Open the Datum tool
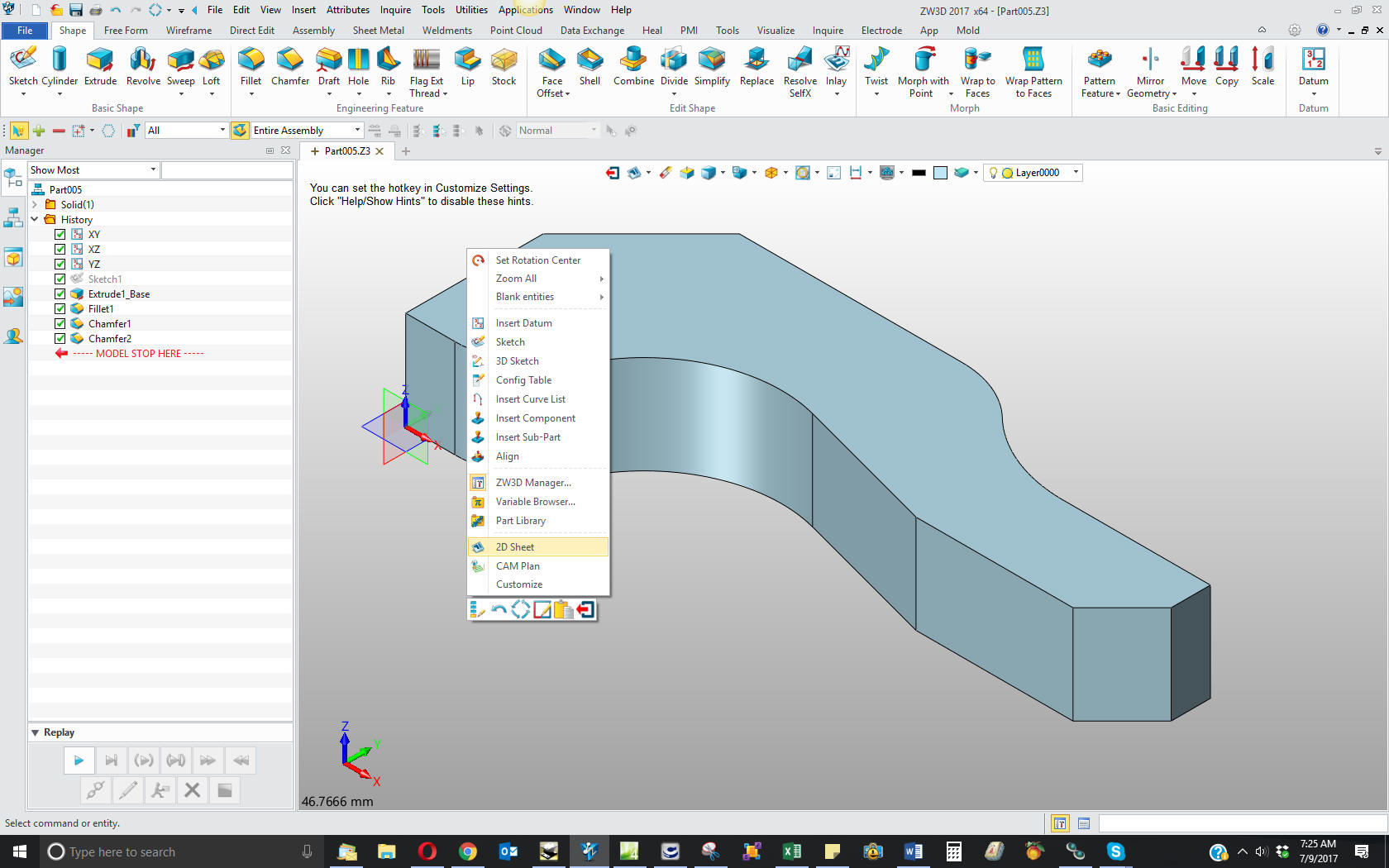 pyautogui.click(x=1313, y=66)
